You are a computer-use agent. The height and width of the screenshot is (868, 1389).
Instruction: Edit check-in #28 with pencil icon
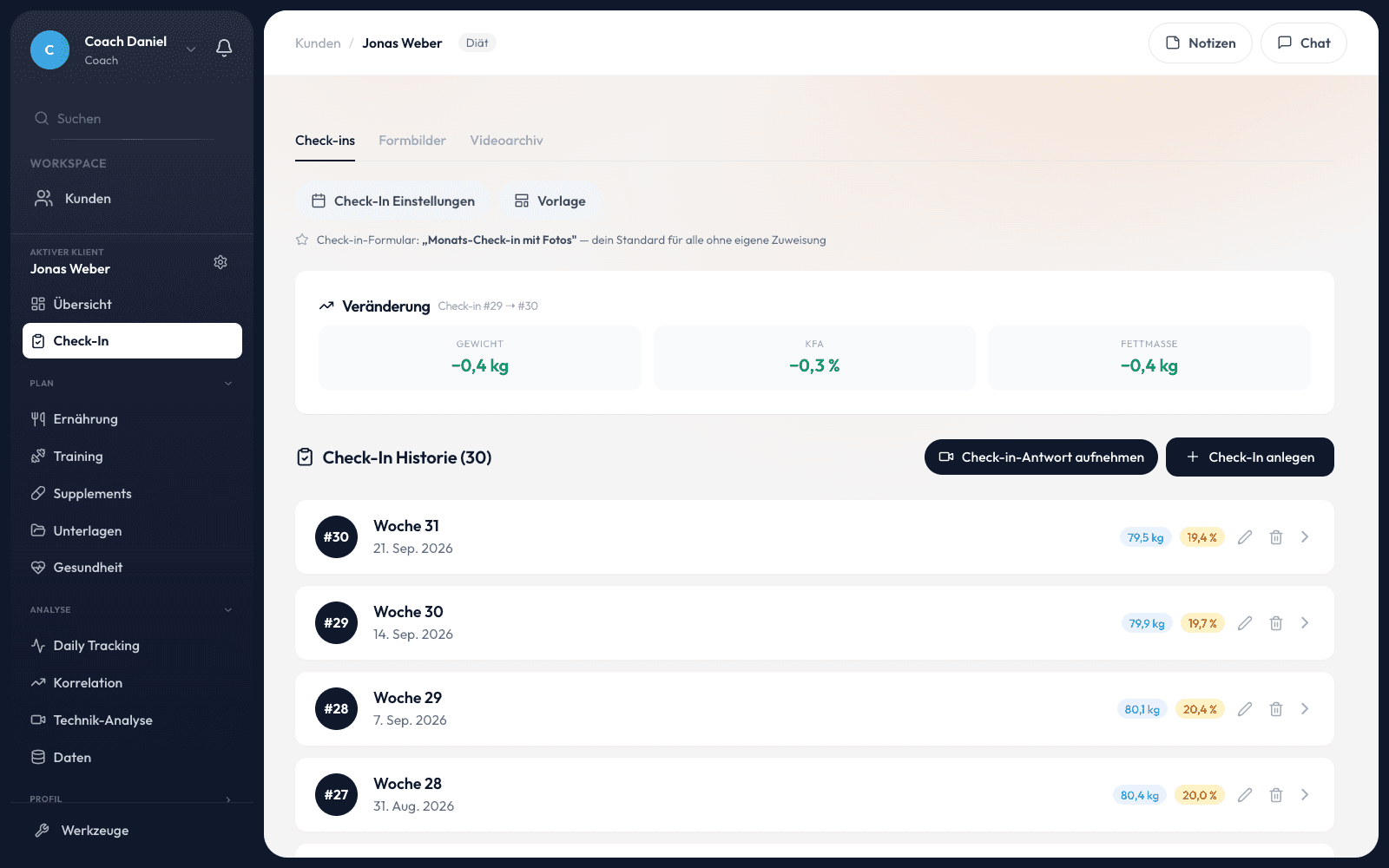point(1245,709)
